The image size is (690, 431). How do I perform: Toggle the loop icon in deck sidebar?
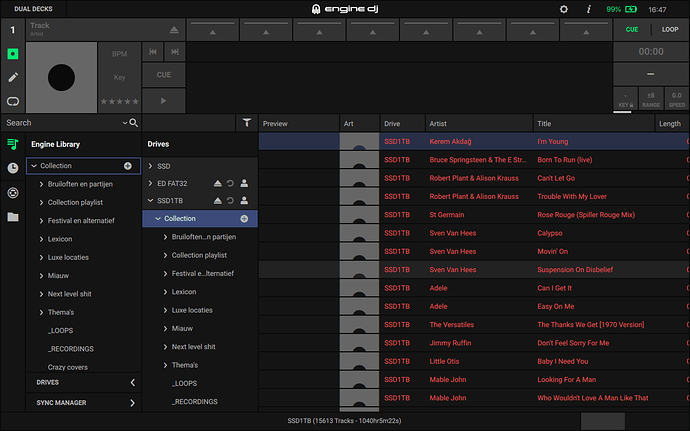pos(13,101)
